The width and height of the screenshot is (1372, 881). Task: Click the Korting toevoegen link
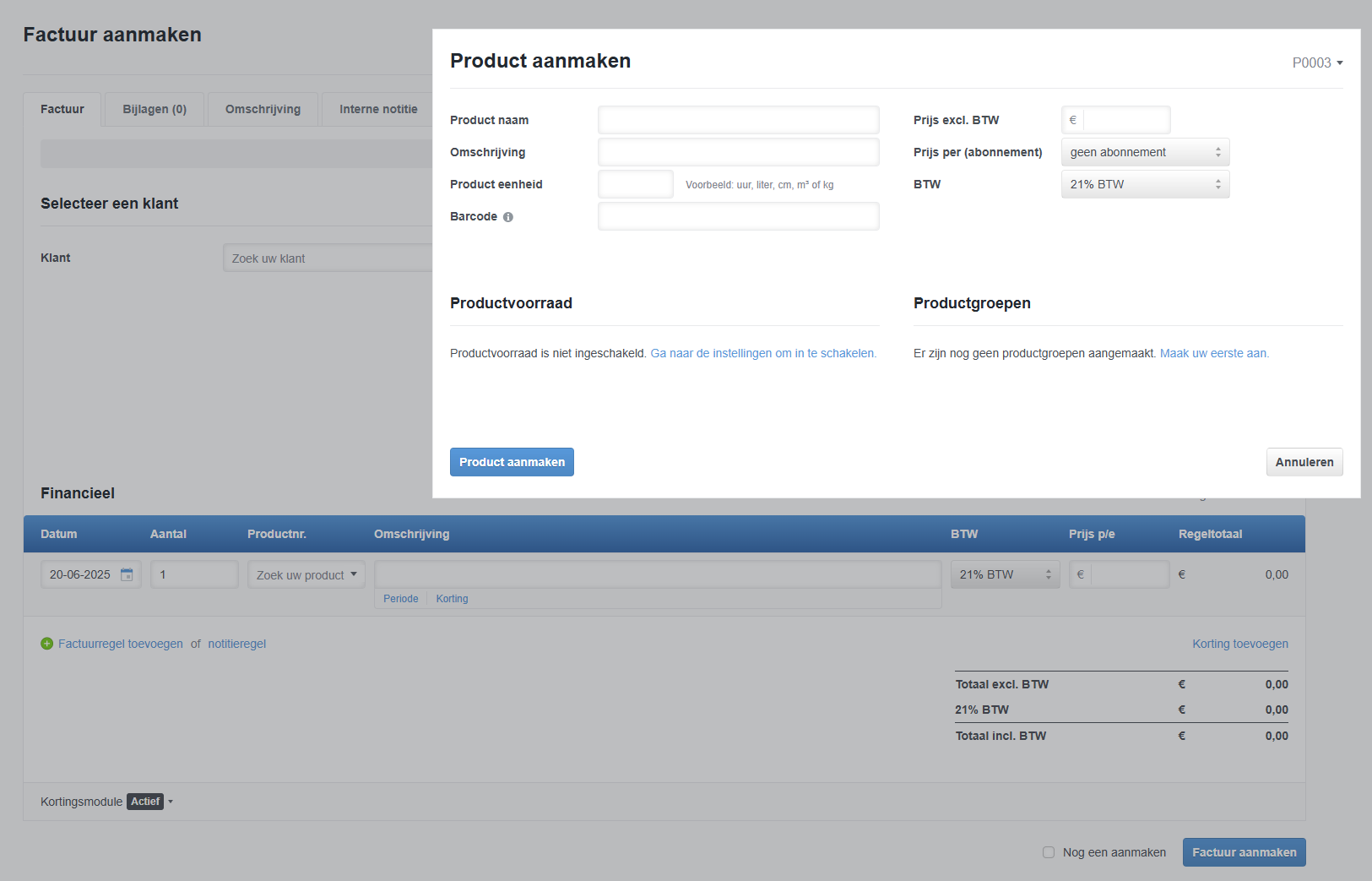coord(1240,644)
